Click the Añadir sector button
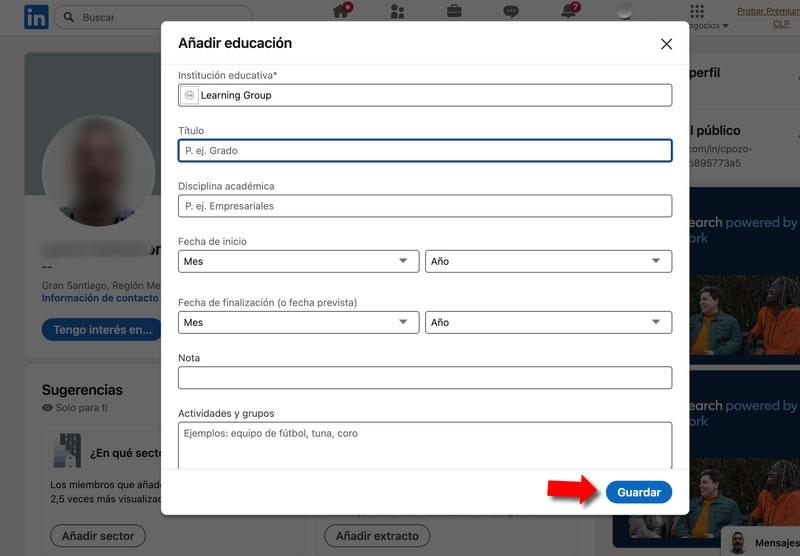Image resolution: width=800 pixels, height=556 pixels. pos(98,536)
